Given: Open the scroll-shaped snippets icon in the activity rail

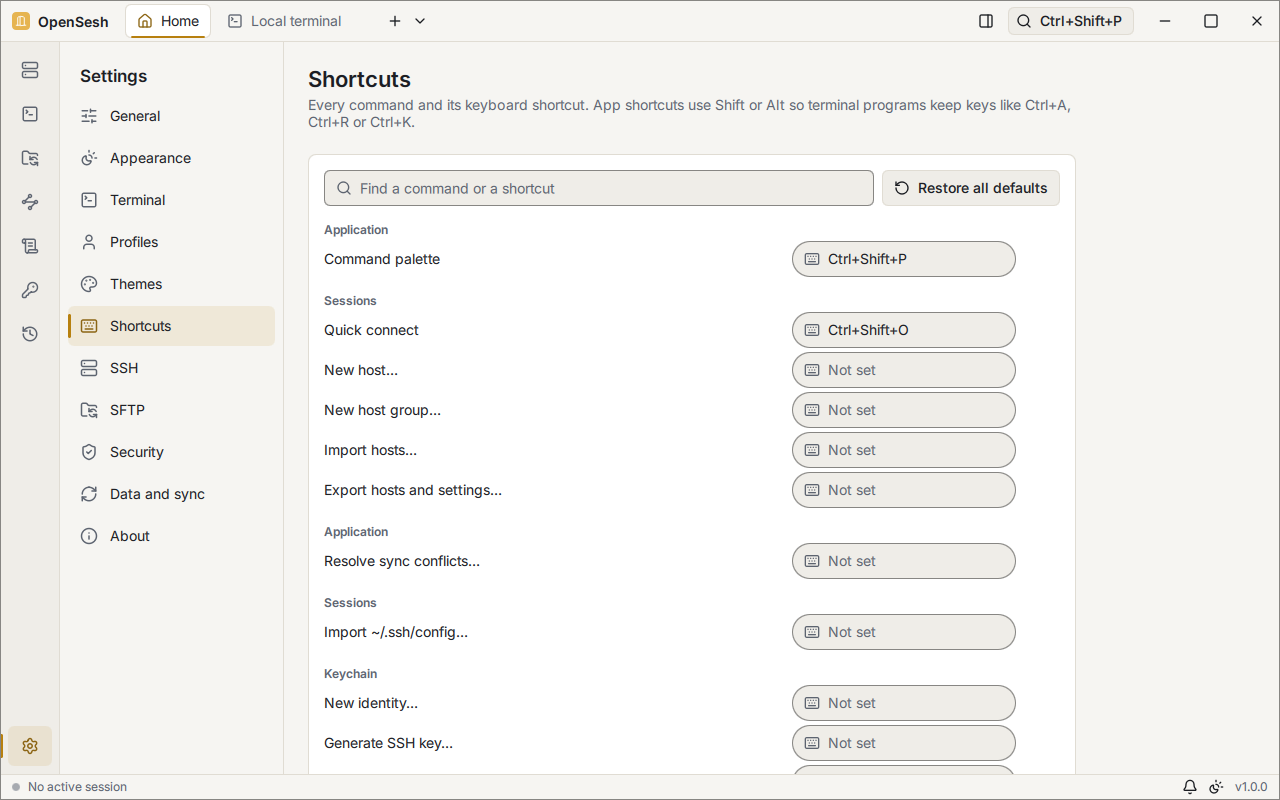Looking at the screenshot, I should click(x=30, y=246).
